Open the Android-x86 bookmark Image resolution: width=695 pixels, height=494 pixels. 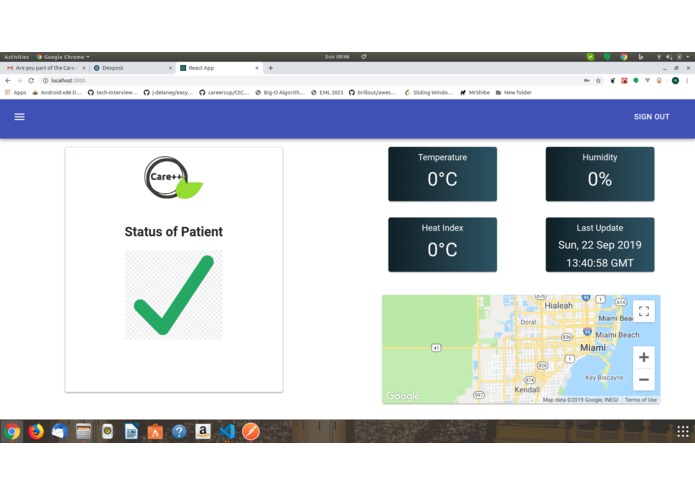click(x=57, y=93)
